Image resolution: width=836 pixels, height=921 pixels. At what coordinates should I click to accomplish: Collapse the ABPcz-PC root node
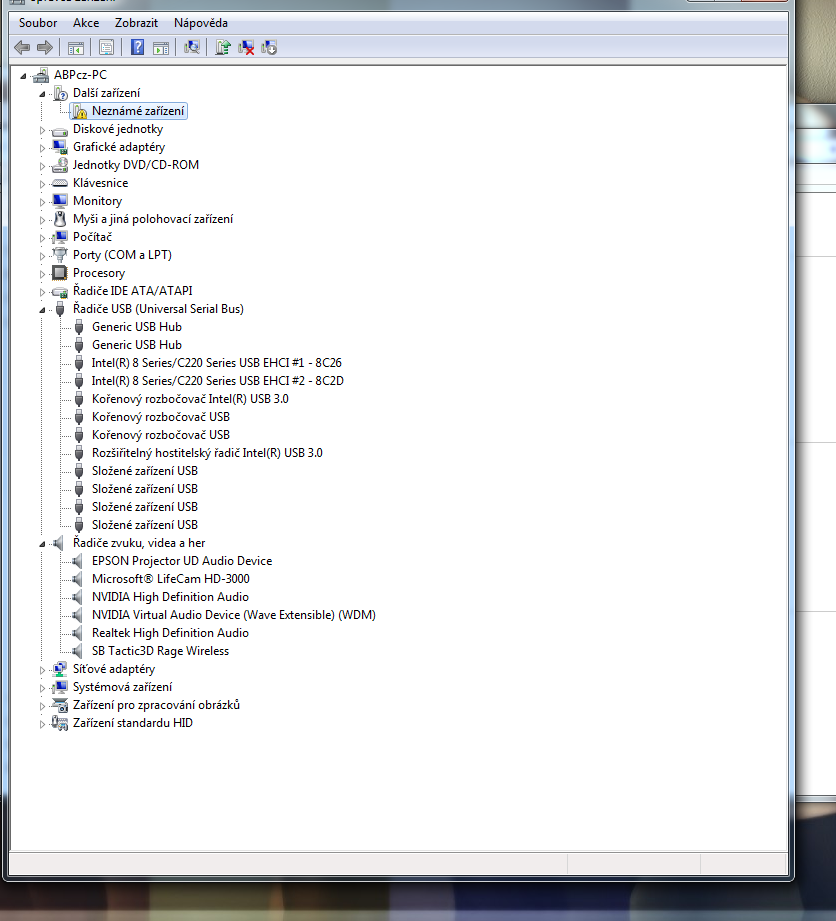tap(23, 76)
